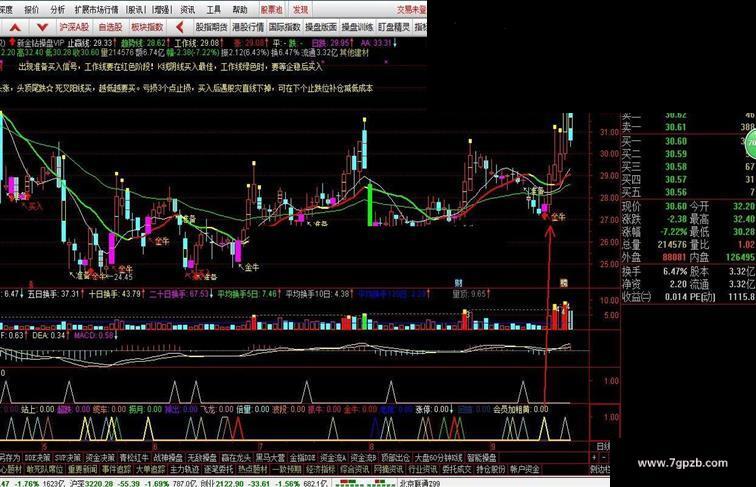Screen dimensions: 756x487
Task: Click the 创业 index value 2122.90 in status bar
Action: [230, 483]
